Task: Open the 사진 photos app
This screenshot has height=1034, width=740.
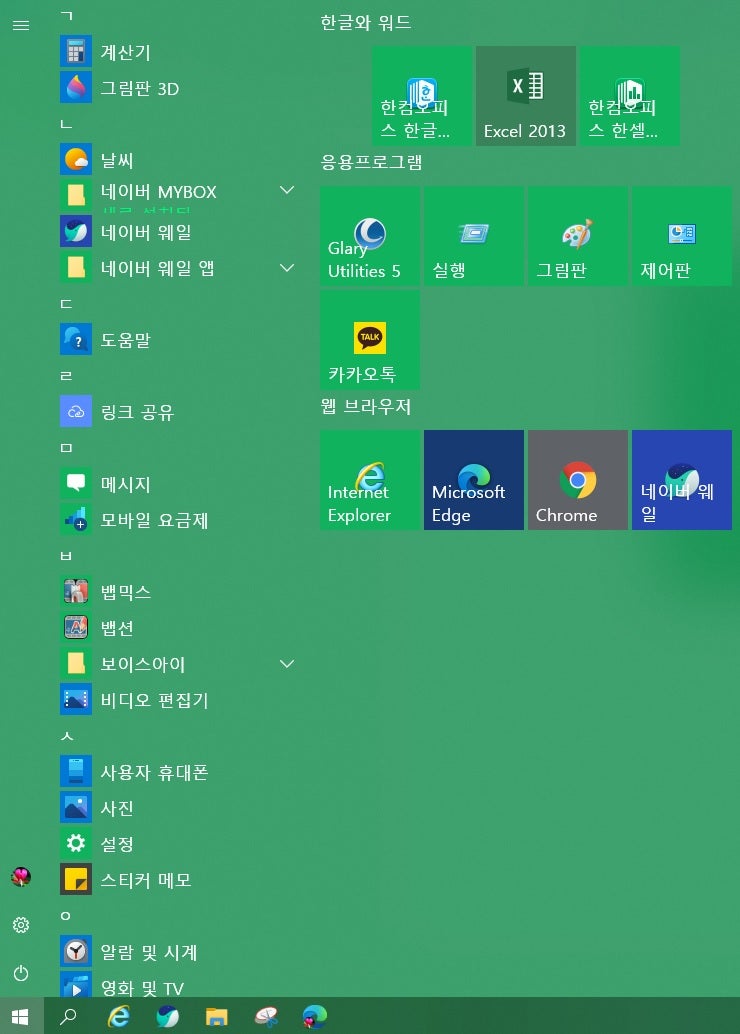Action: (x=177, y=808)
